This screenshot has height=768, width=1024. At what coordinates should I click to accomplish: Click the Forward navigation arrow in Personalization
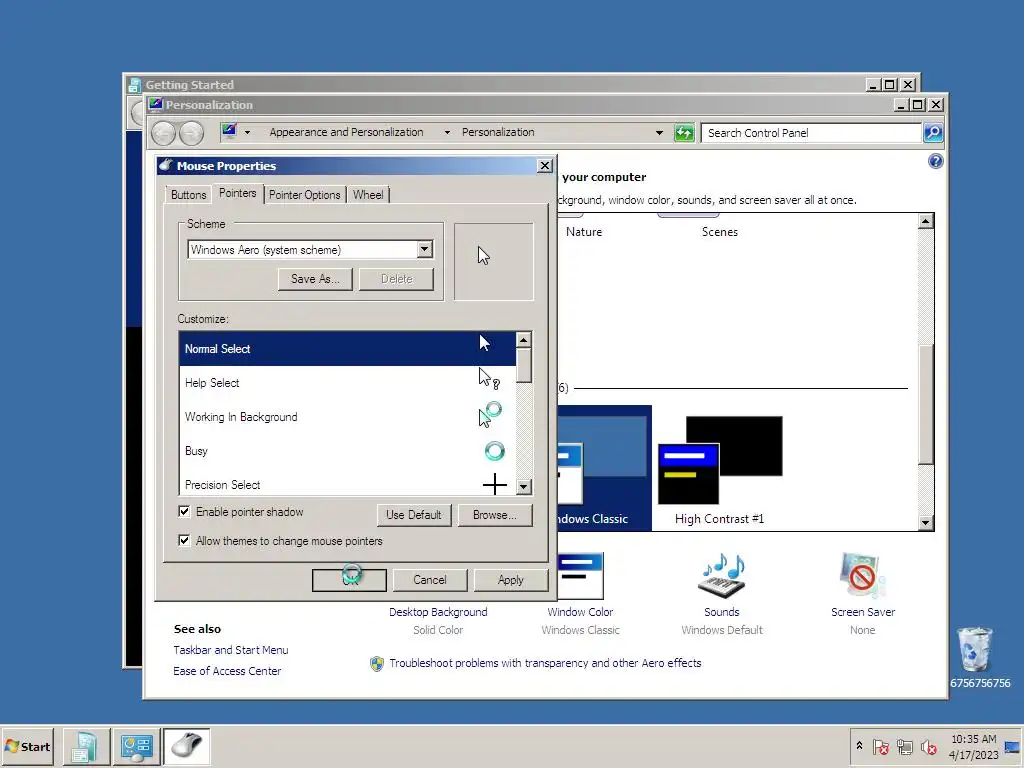coord(191,133)
